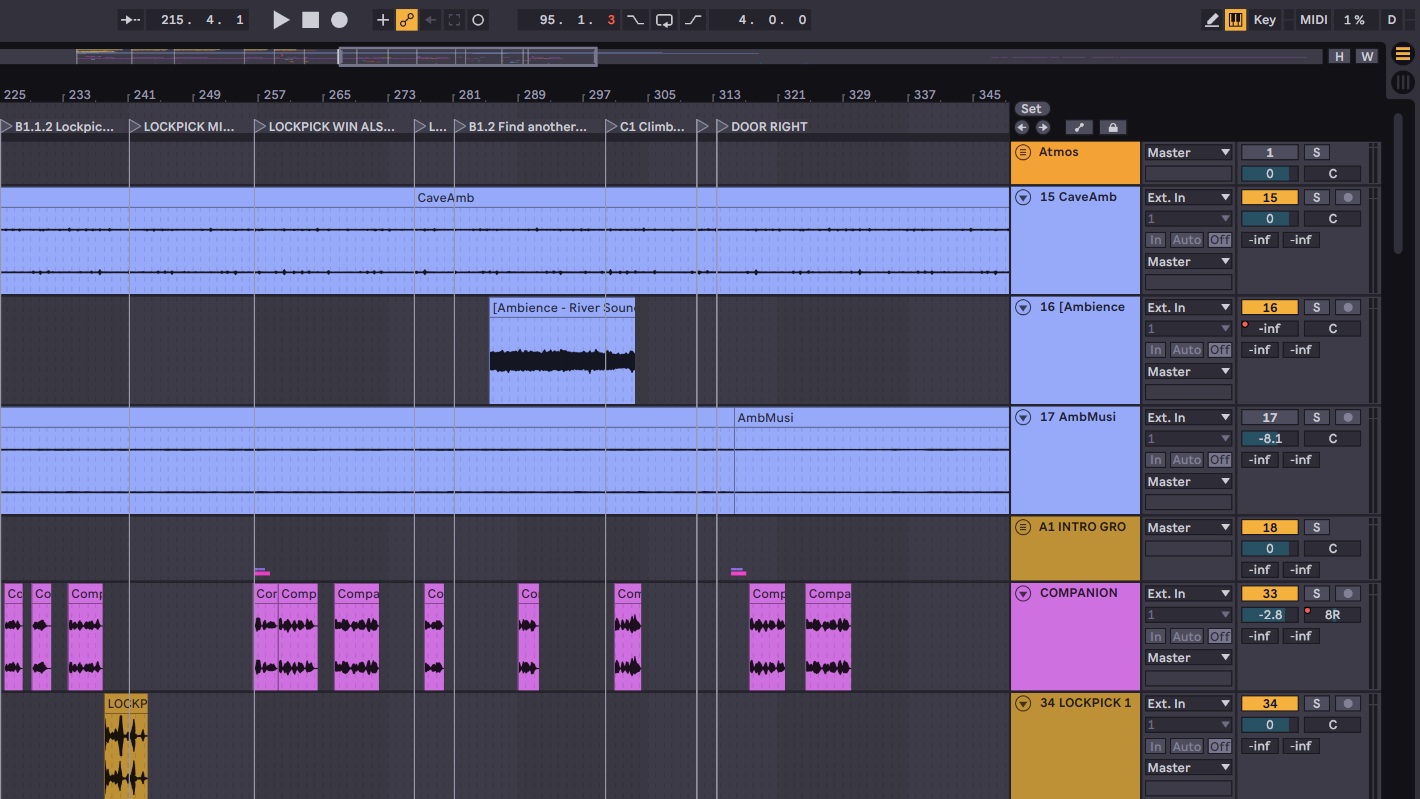Fold the 15 CaveAmb track
Image resolution: width=1420 pixels, height=799 pixels.
click(x=1022, y=197)
